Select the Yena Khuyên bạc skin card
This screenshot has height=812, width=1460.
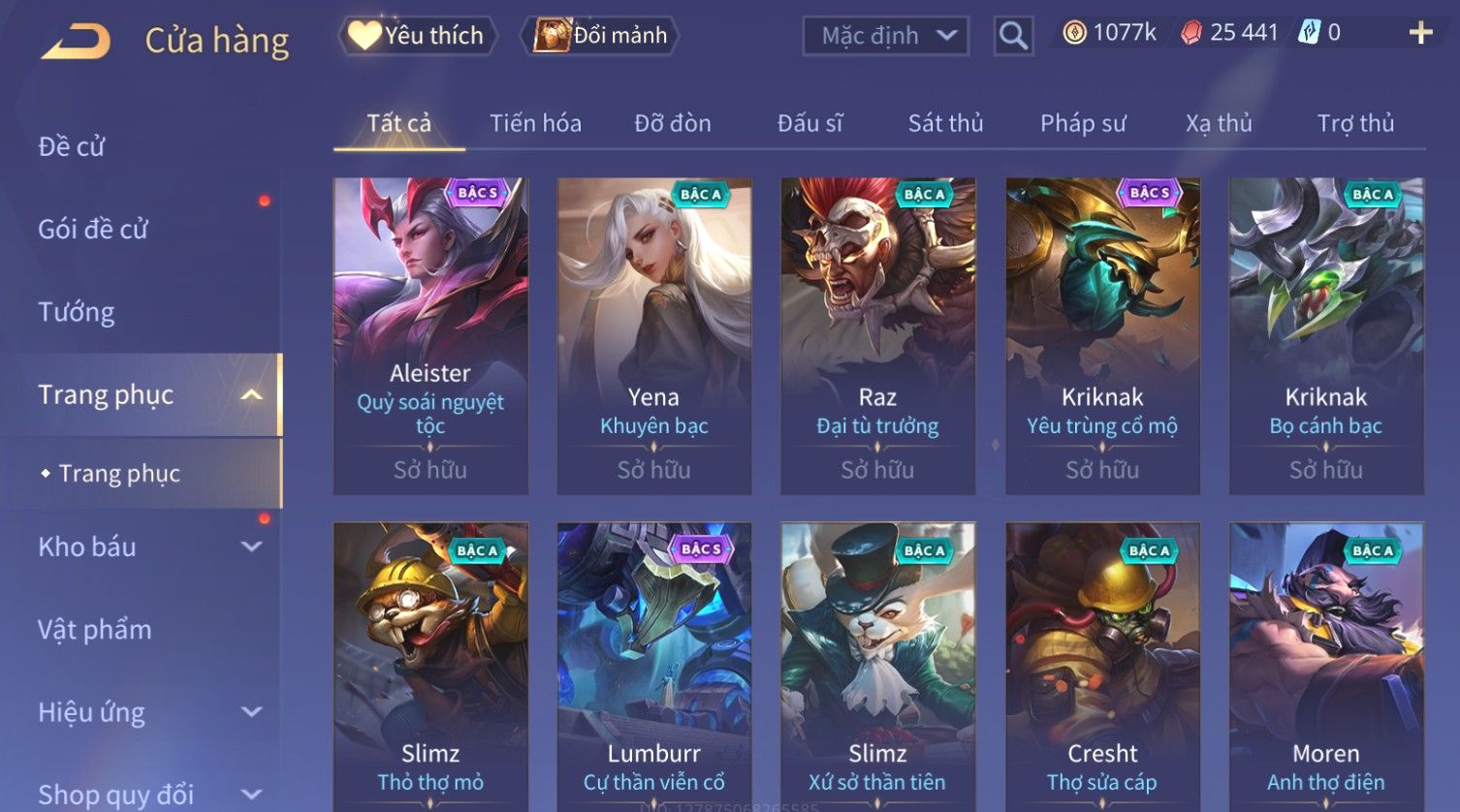(x=654, y=336)
